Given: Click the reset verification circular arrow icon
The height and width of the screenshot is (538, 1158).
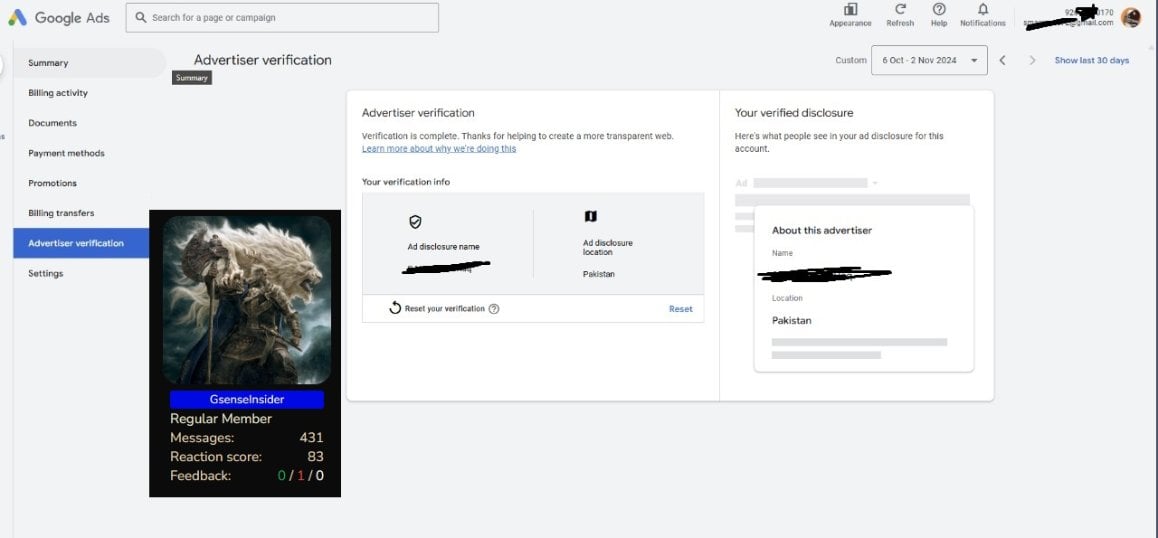Looking at the screenshot, I should point(395,308).
